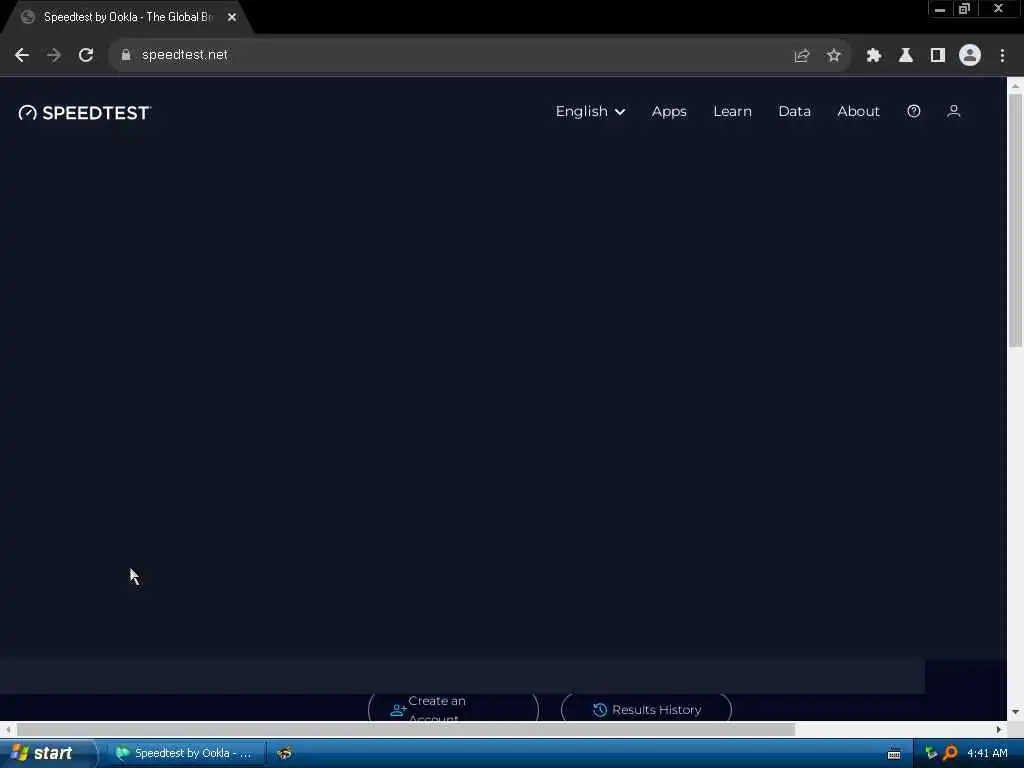Click the vertical scrollbar thumb
Screen dimensions: 1024x768
click(1015, 221)
